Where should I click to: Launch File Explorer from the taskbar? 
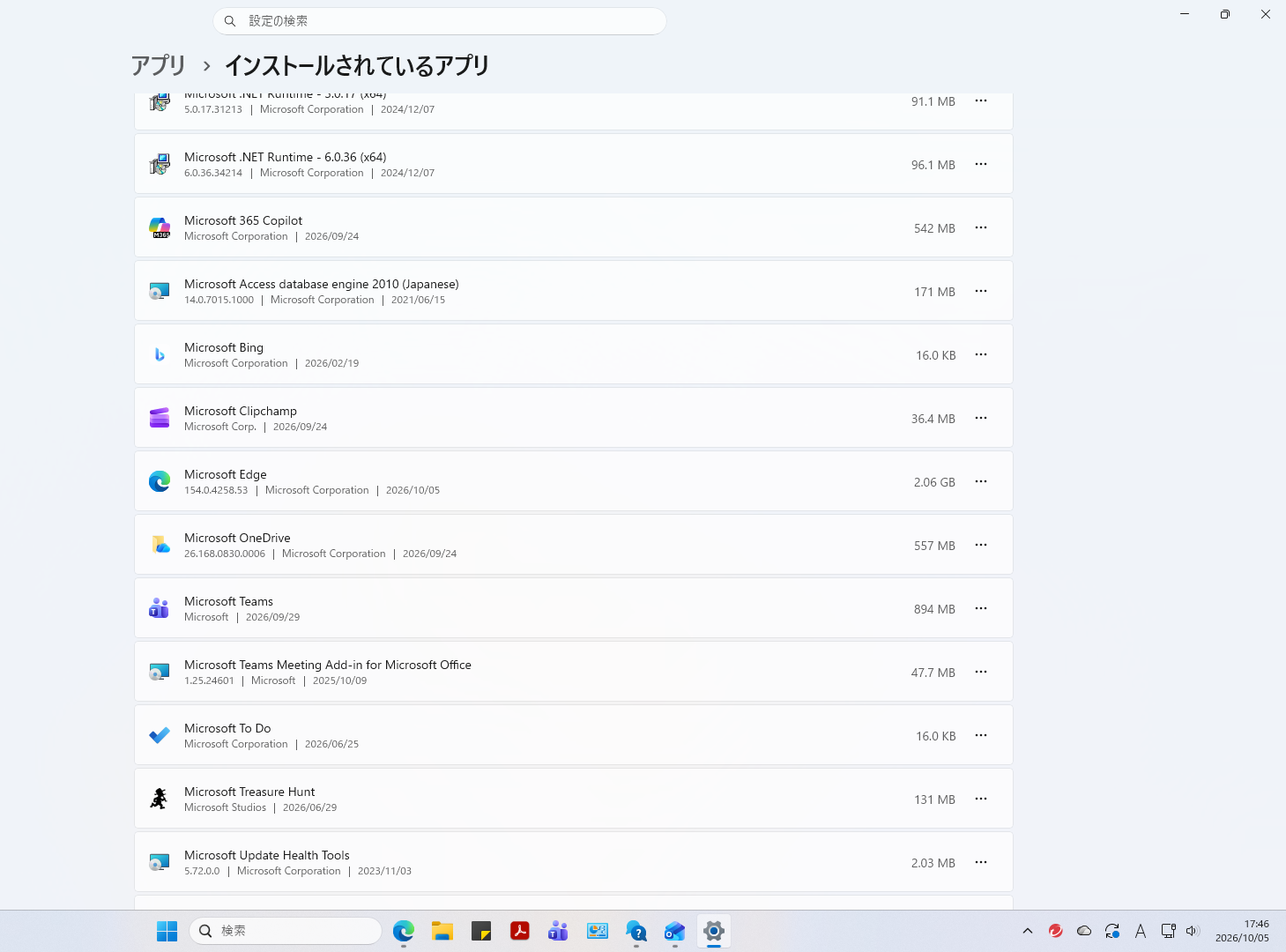(442, 931)
